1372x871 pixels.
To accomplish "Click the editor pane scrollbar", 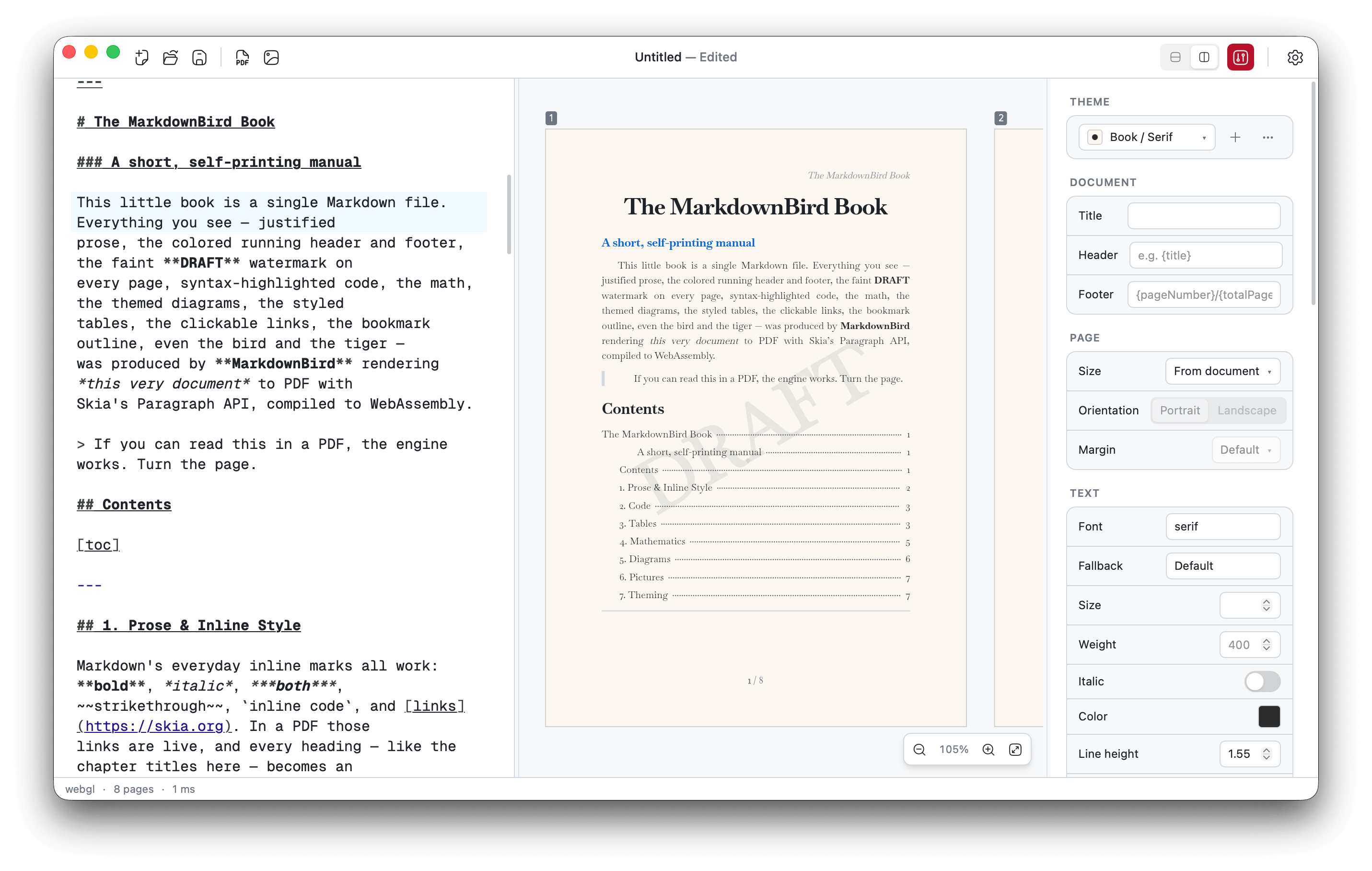I will coord(509,214).
